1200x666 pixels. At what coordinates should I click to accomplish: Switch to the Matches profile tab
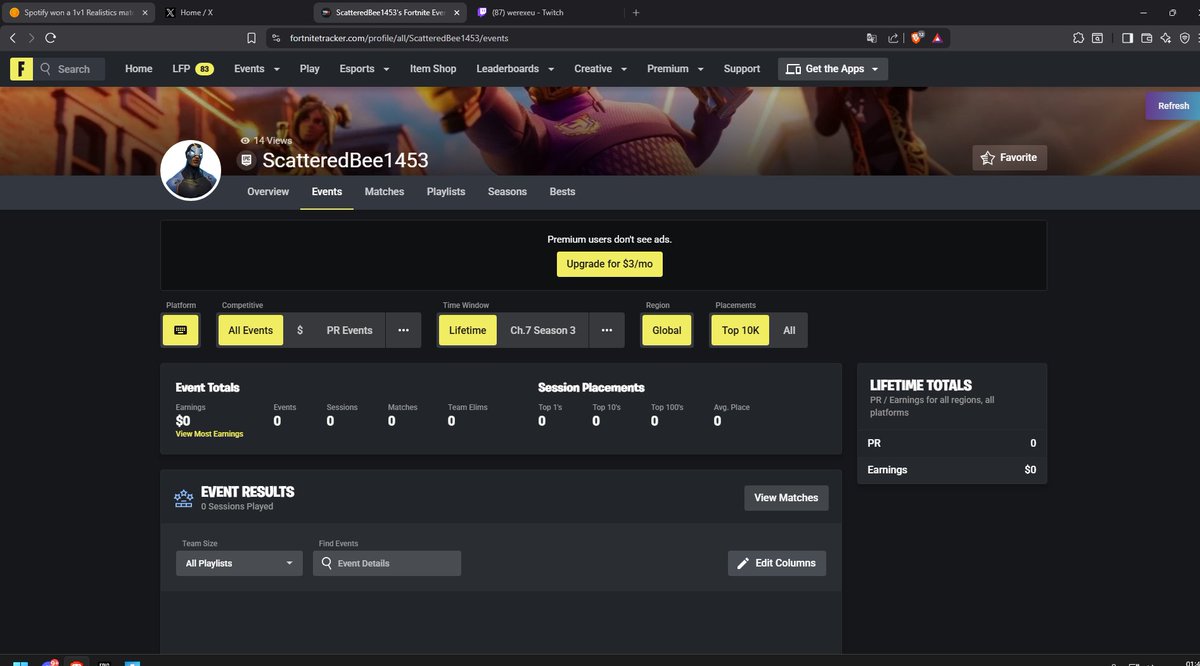tap(384, 191)
